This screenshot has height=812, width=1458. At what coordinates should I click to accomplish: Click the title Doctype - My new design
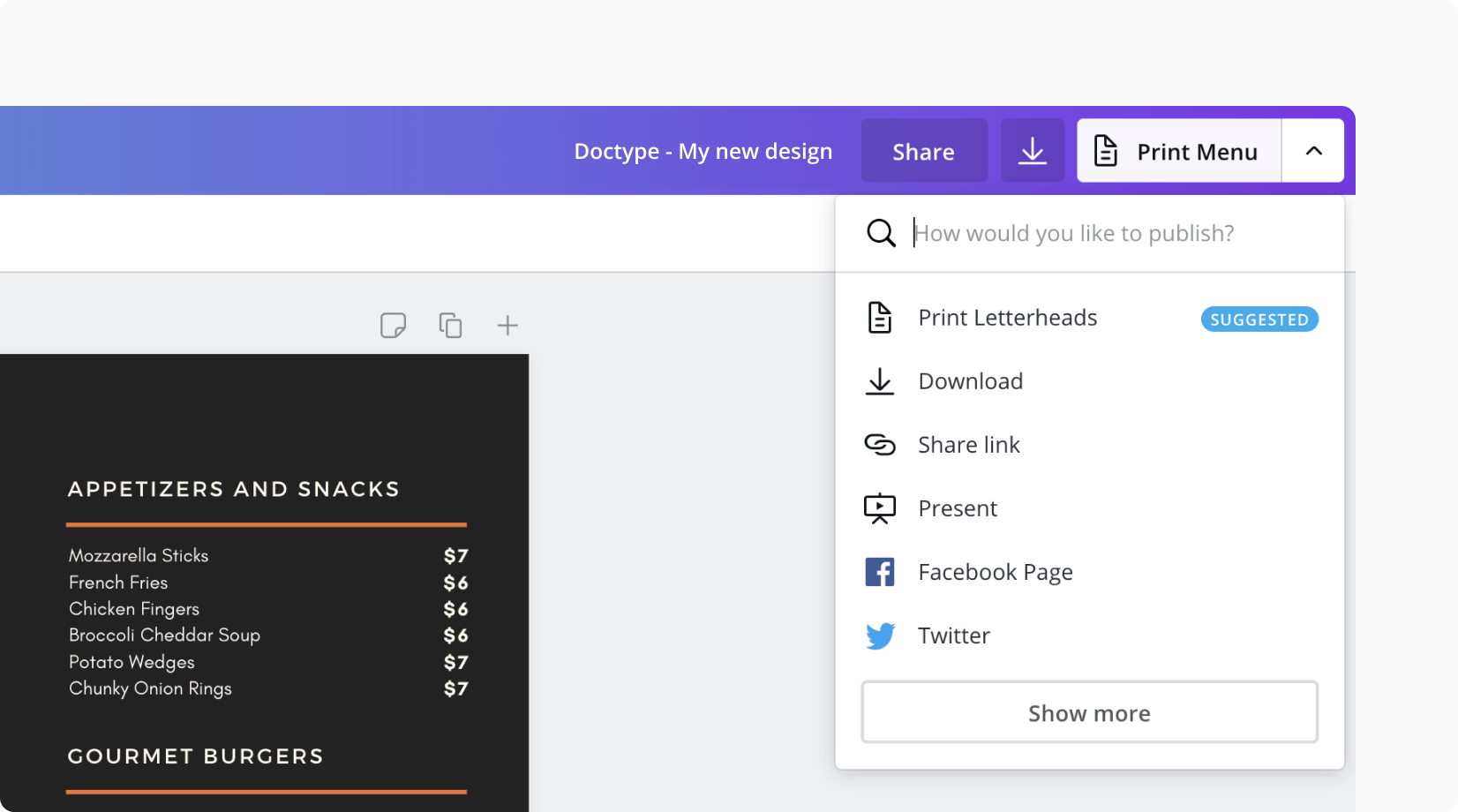tap(703, 150)
